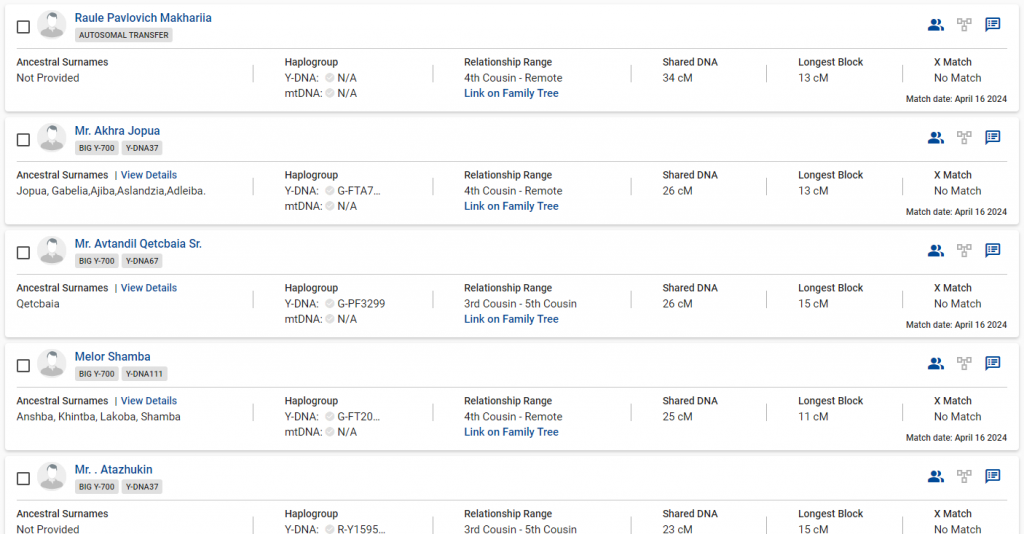Open notes icon for Mr. . Atazhukin
1024x534 pixels.
coord(993,477)
